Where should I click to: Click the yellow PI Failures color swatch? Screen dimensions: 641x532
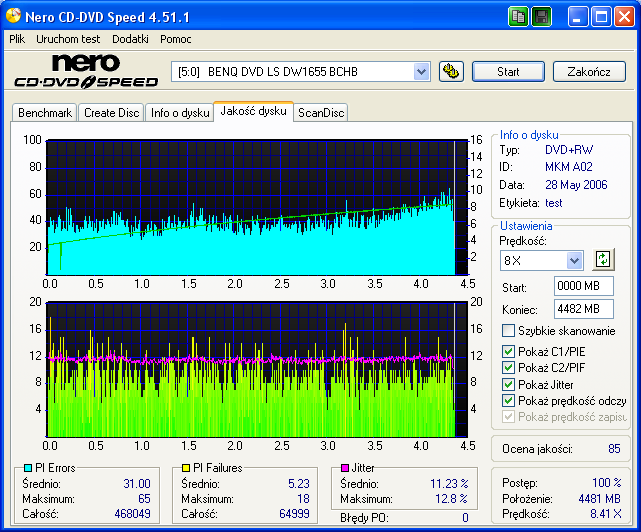(186, 467)
